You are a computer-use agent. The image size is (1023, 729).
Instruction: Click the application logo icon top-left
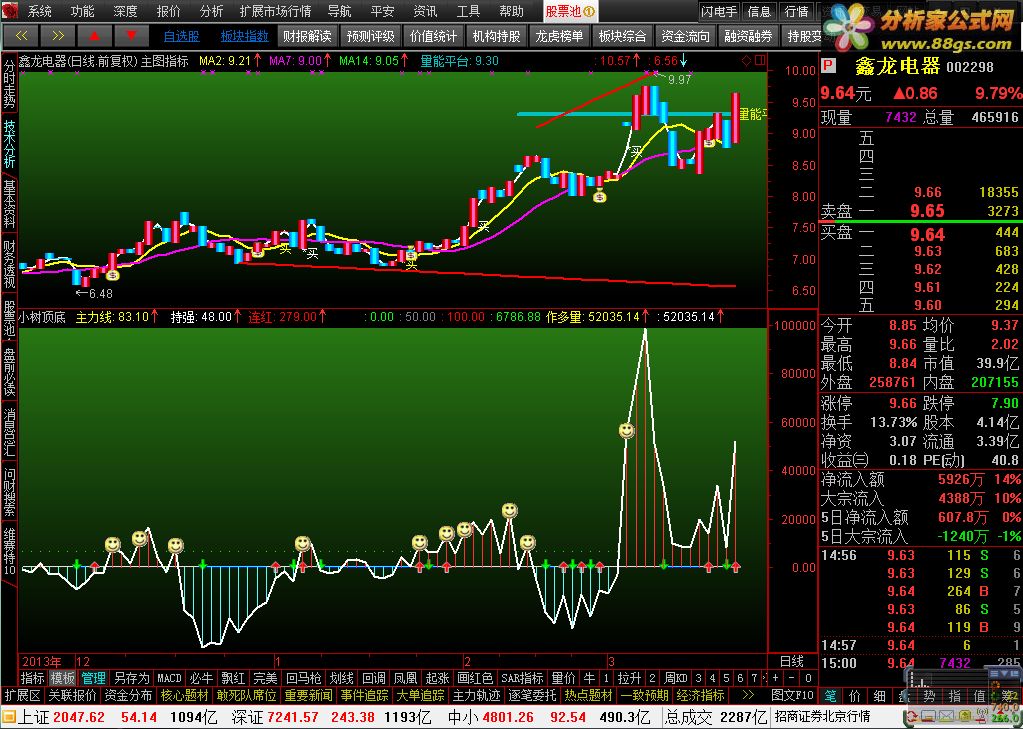point(10,10)
